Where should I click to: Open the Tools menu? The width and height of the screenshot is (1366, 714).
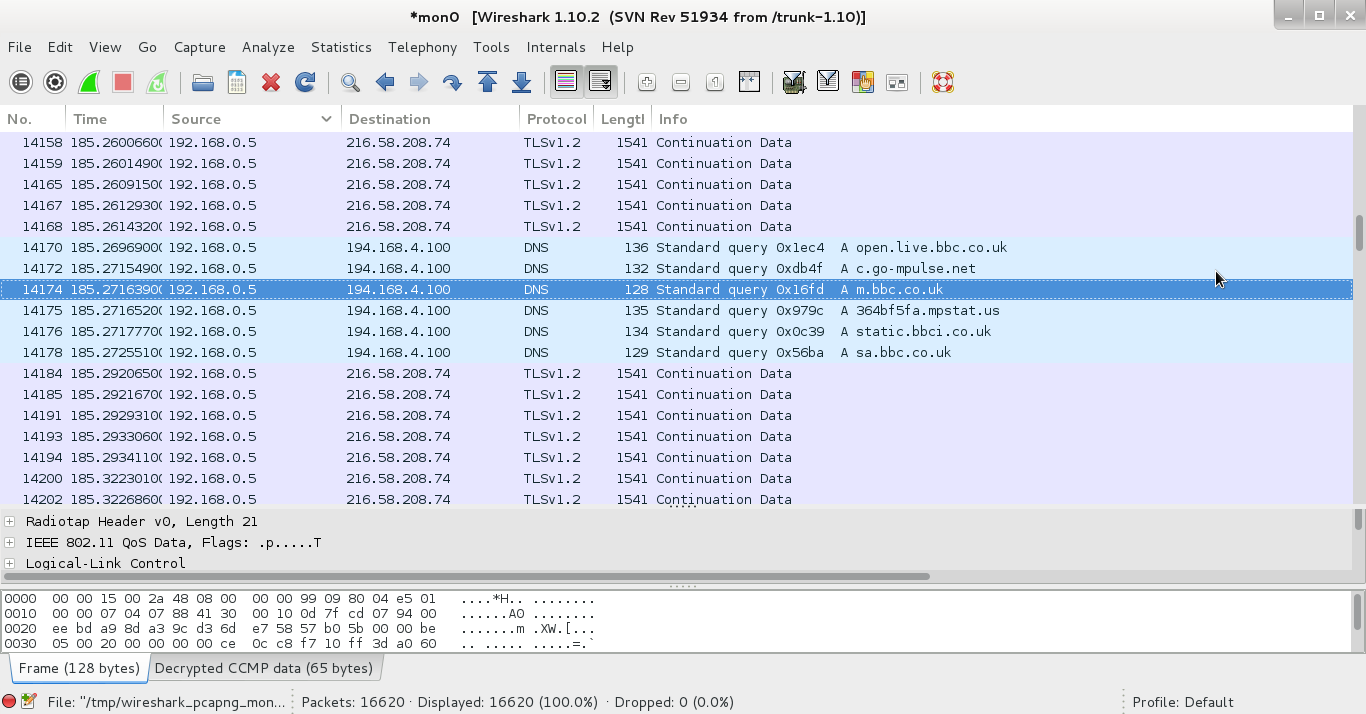pyautogui.click(x=491, y=47)
